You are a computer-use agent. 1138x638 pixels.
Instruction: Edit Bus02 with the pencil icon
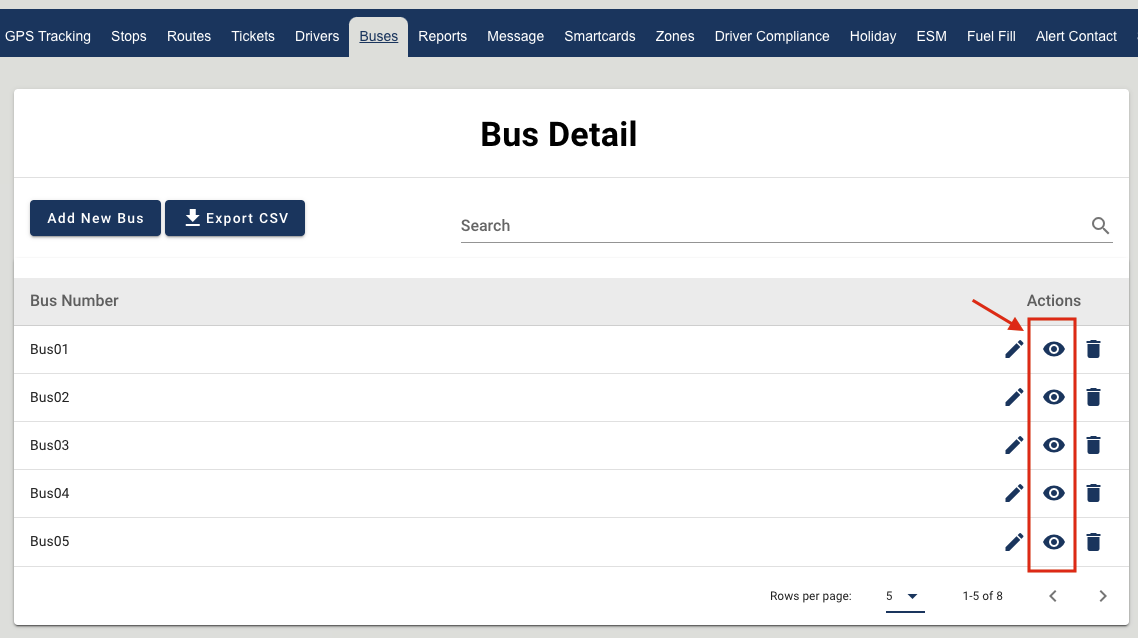click(x=1014, y=397)
